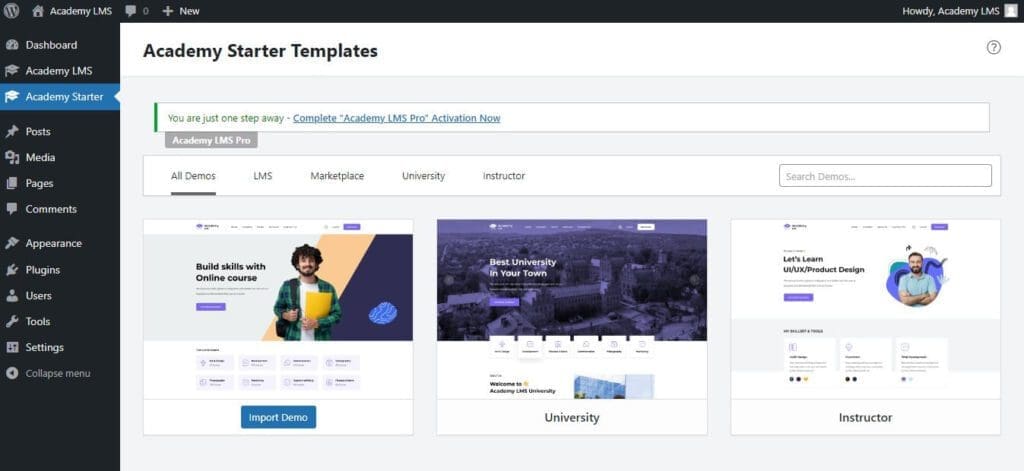Click the Settings sliders icon
Viewport: 1024px width, 471px height.
pos(12,348)
